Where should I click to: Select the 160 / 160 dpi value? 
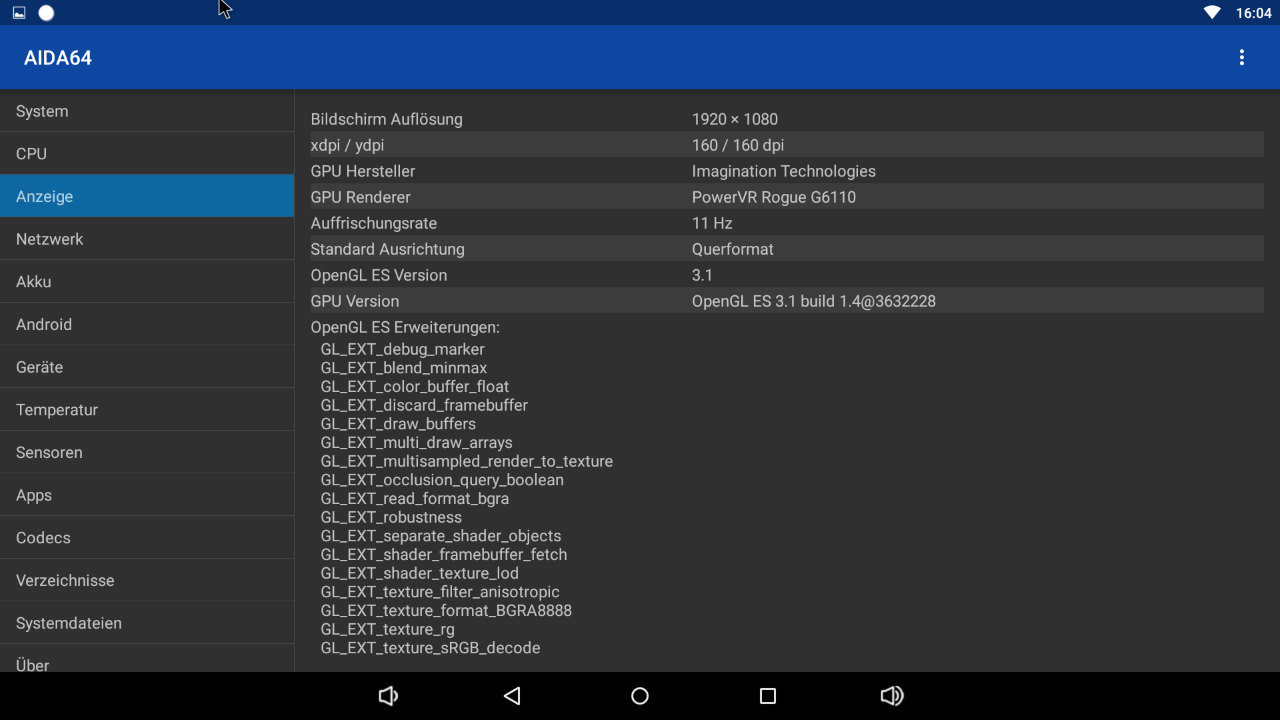(738, 145)
